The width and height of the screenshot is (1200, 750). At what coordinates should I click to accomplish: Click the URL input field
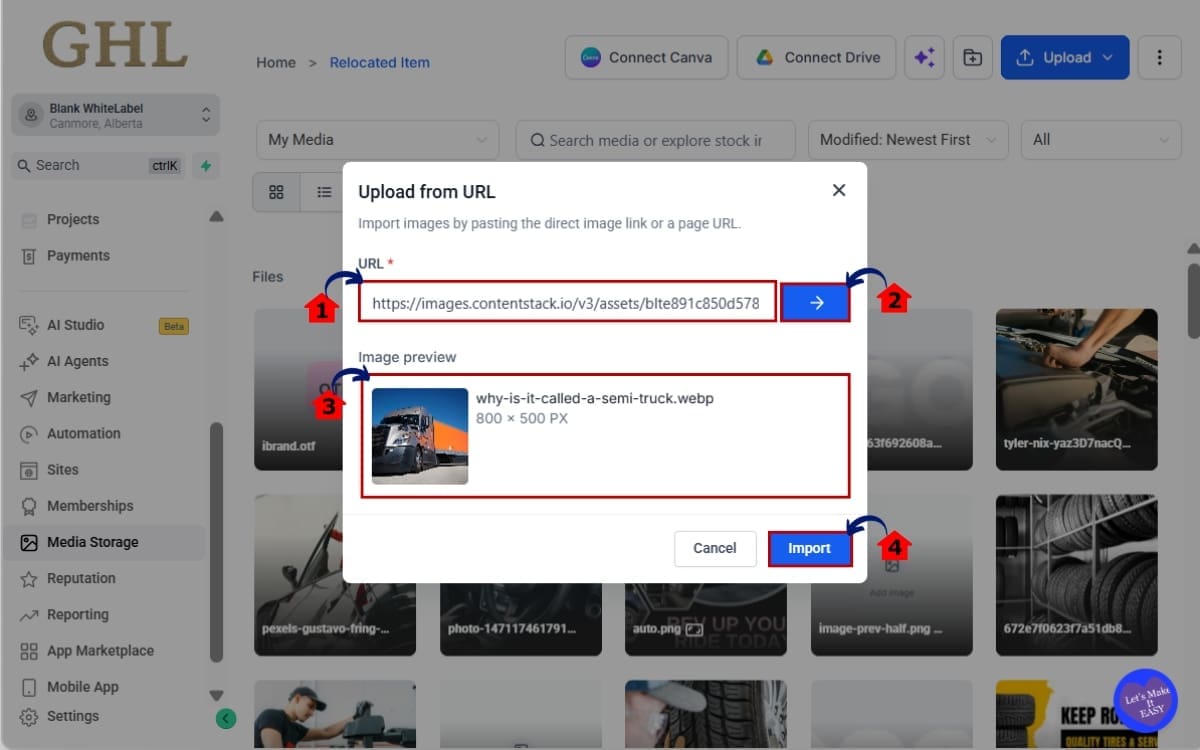pyautogui.click(x=567, y=303)
